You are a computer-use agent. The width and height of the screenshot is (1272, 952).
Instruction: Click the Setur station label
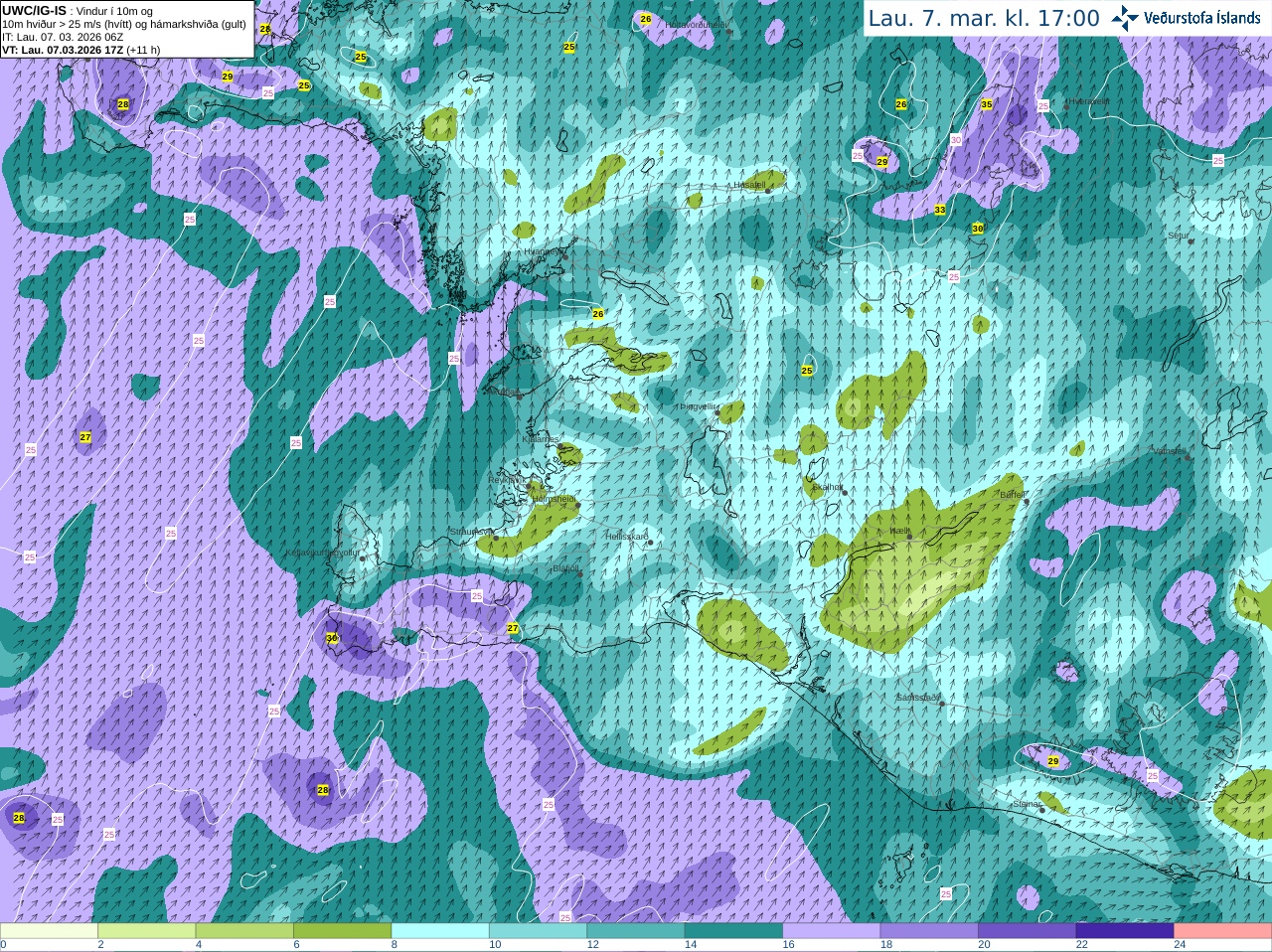1179,236
